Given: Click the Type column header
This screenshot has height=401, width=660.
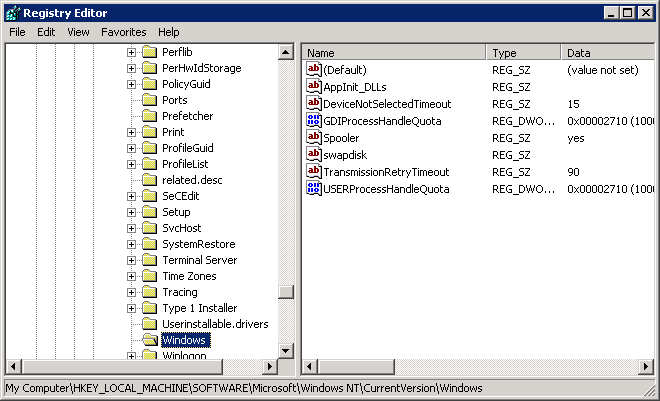Looking at the screenshot, I should (x=523, y=52).
